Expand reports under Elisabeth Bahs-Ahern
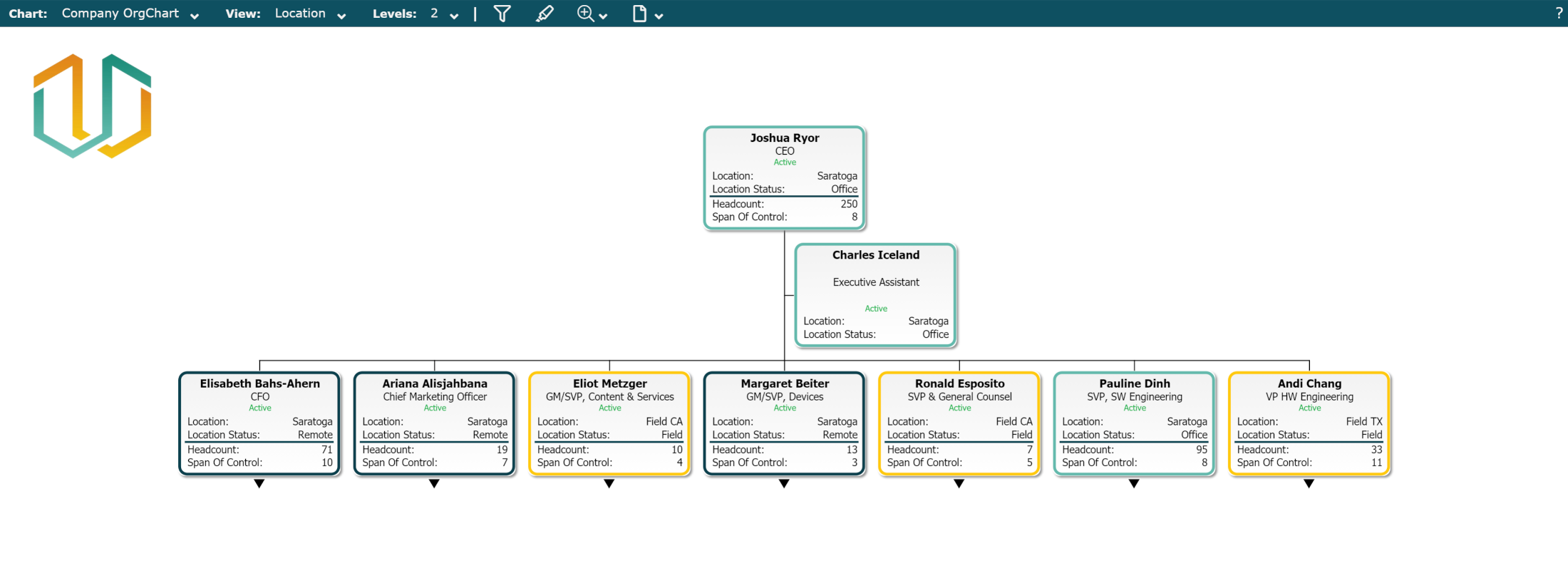This screenshot has height=568, width=1568. tap(259, 484)
